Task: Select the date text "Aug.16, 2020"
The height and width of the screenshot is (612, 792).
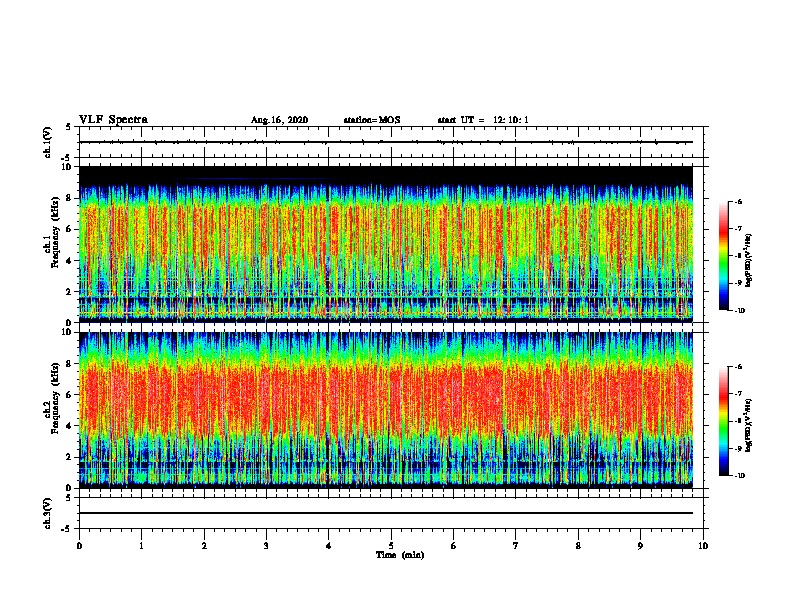Action: click(279, 120)
